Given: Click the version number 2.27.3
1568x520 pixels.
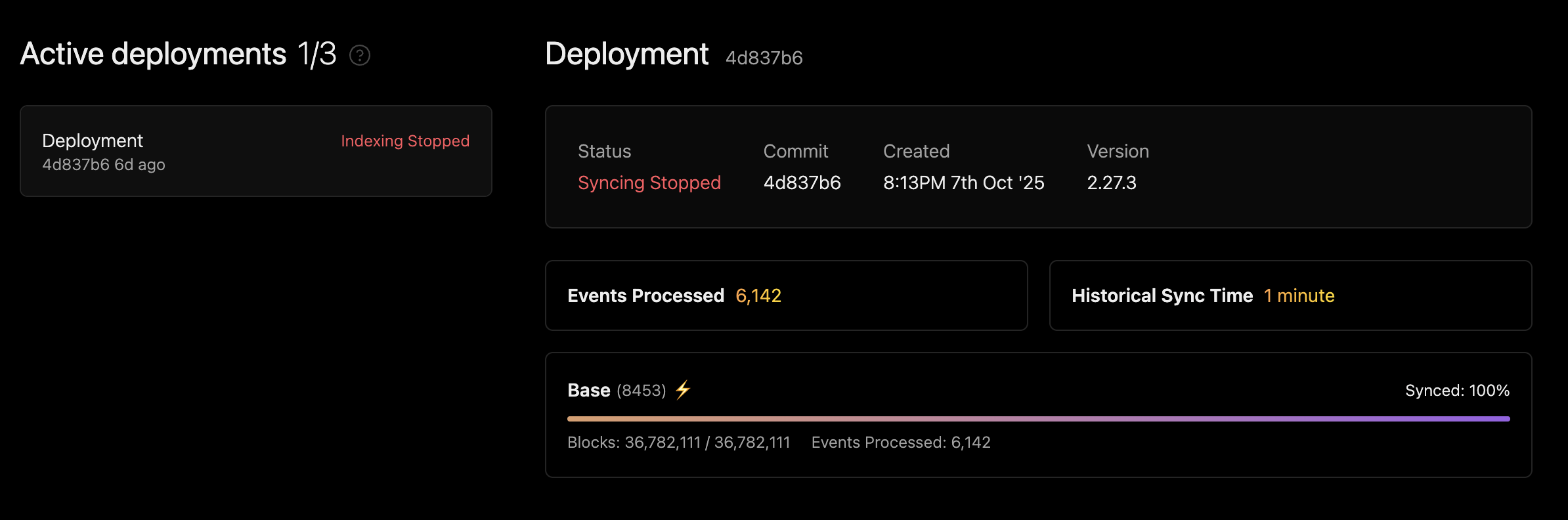Looking at the screenshot, I should [1111, 183].
